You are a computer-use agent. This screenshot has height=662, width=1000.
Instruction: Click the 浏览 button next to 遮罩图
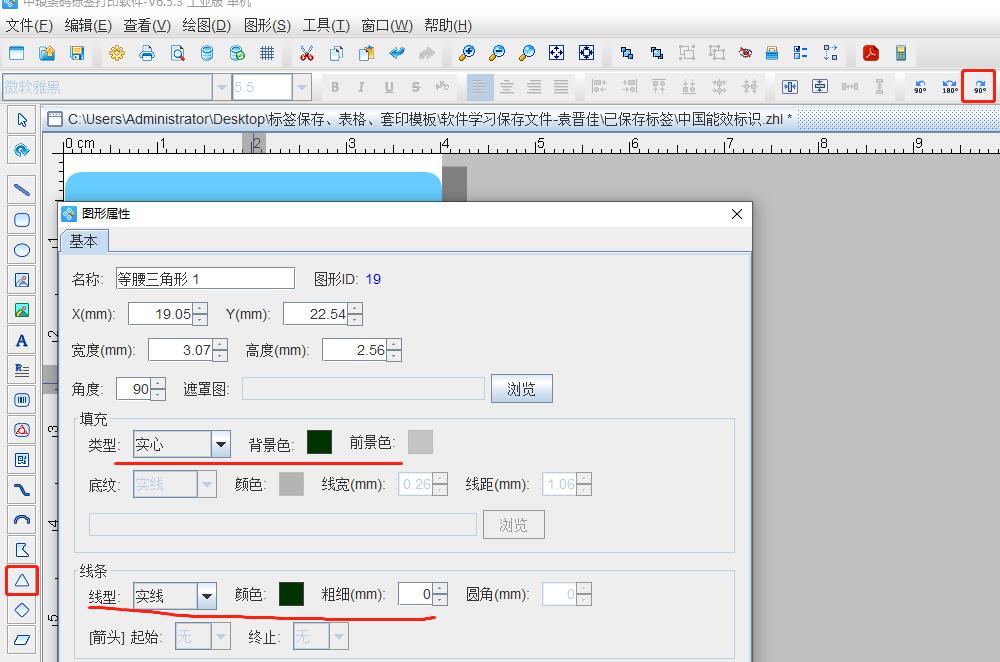[521, 388]
